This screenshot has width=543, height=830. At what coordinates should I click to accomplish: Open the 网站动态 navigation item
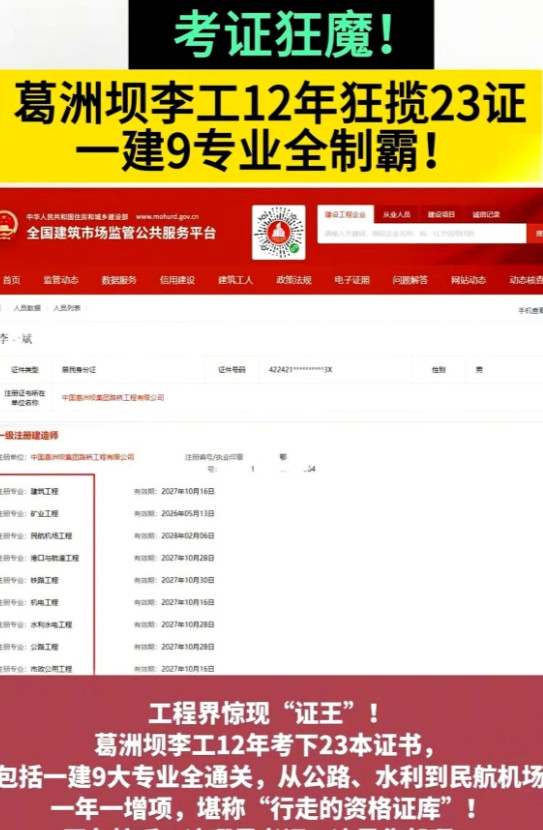[468, 280]
